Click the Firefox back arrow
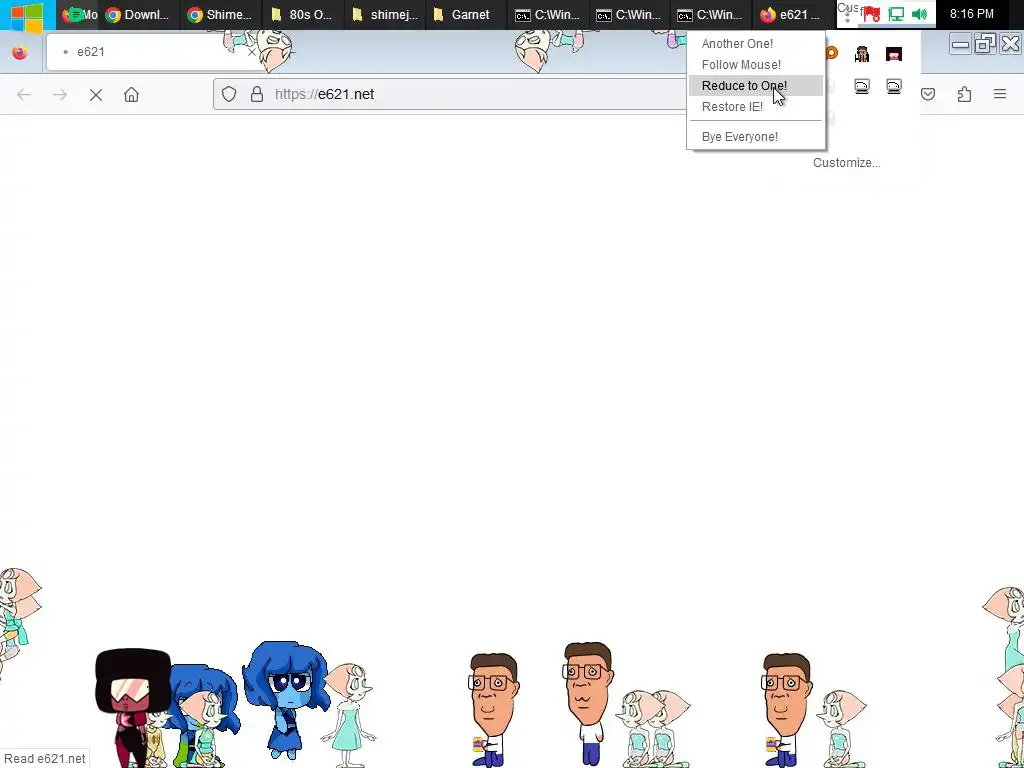The width and height of the screenshot is (1024, 768). (24, 95)
